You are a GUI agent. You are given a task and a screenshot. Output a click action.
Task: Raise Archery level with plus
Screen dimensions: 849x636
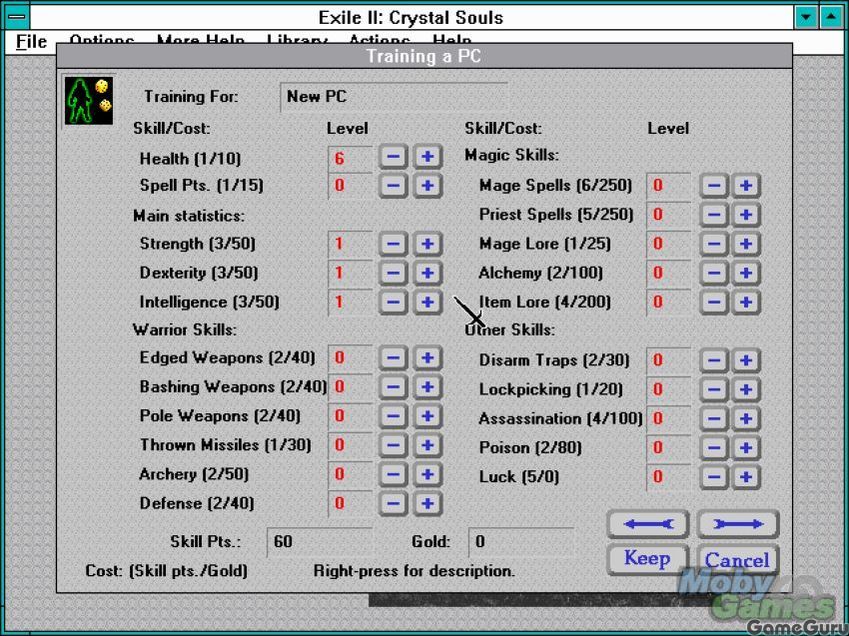[x=428, y=475]
